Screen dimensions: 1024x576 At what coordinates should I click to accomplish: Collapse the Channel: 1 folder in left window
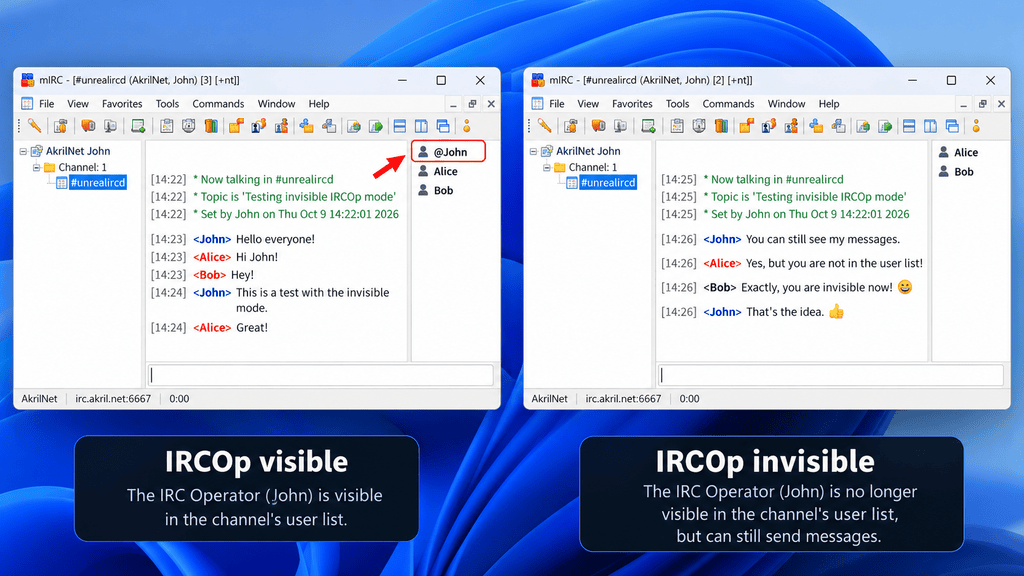37,167
